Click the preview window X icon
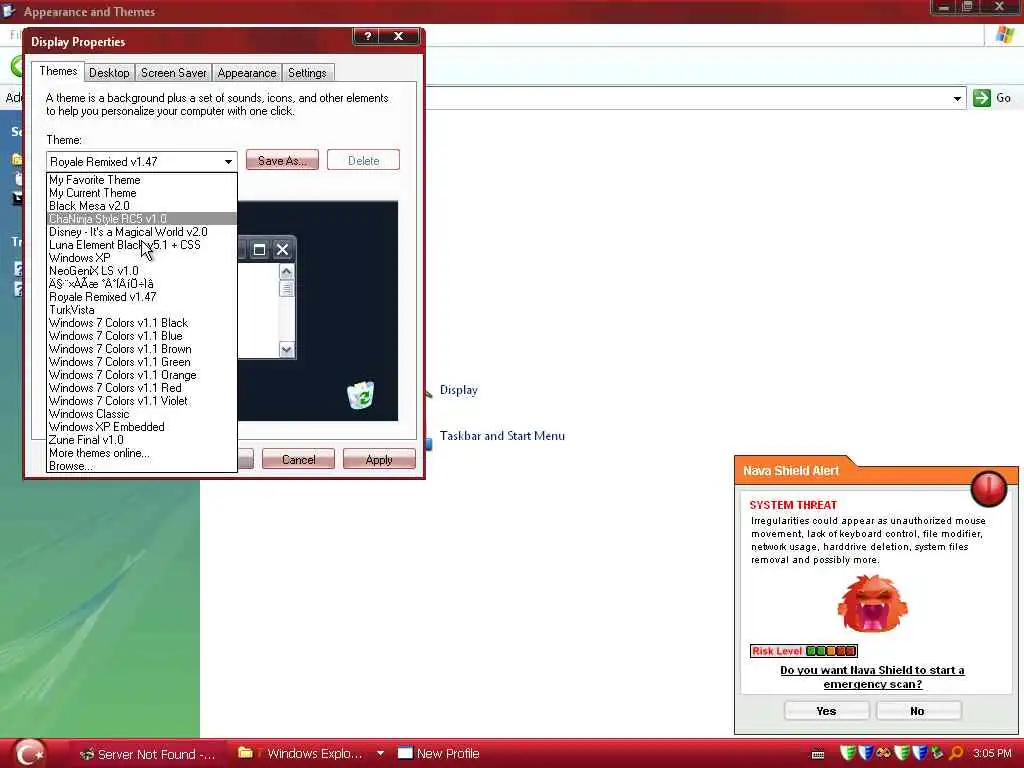1024x768 pixels. (282, 249)
